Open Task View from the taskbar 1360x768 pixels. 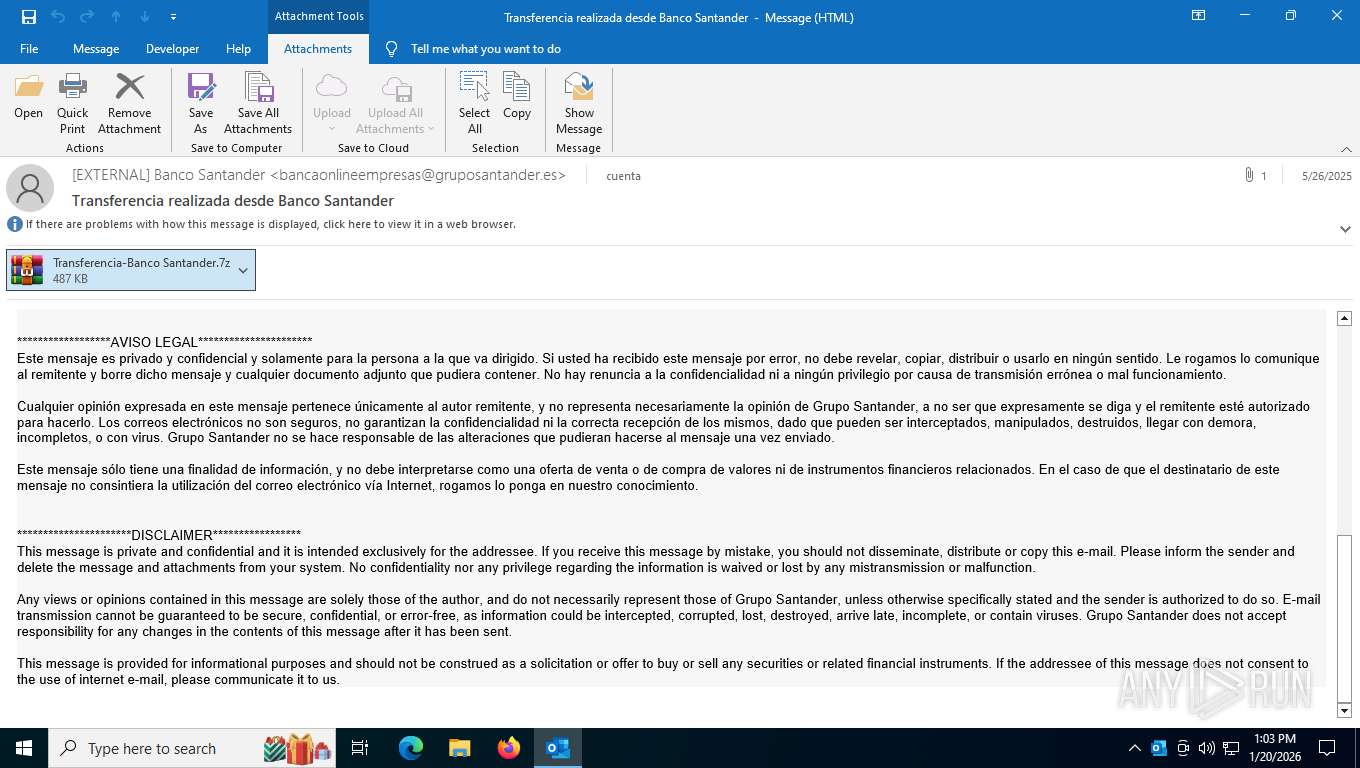pyautogui.click(x=360, y=748)
